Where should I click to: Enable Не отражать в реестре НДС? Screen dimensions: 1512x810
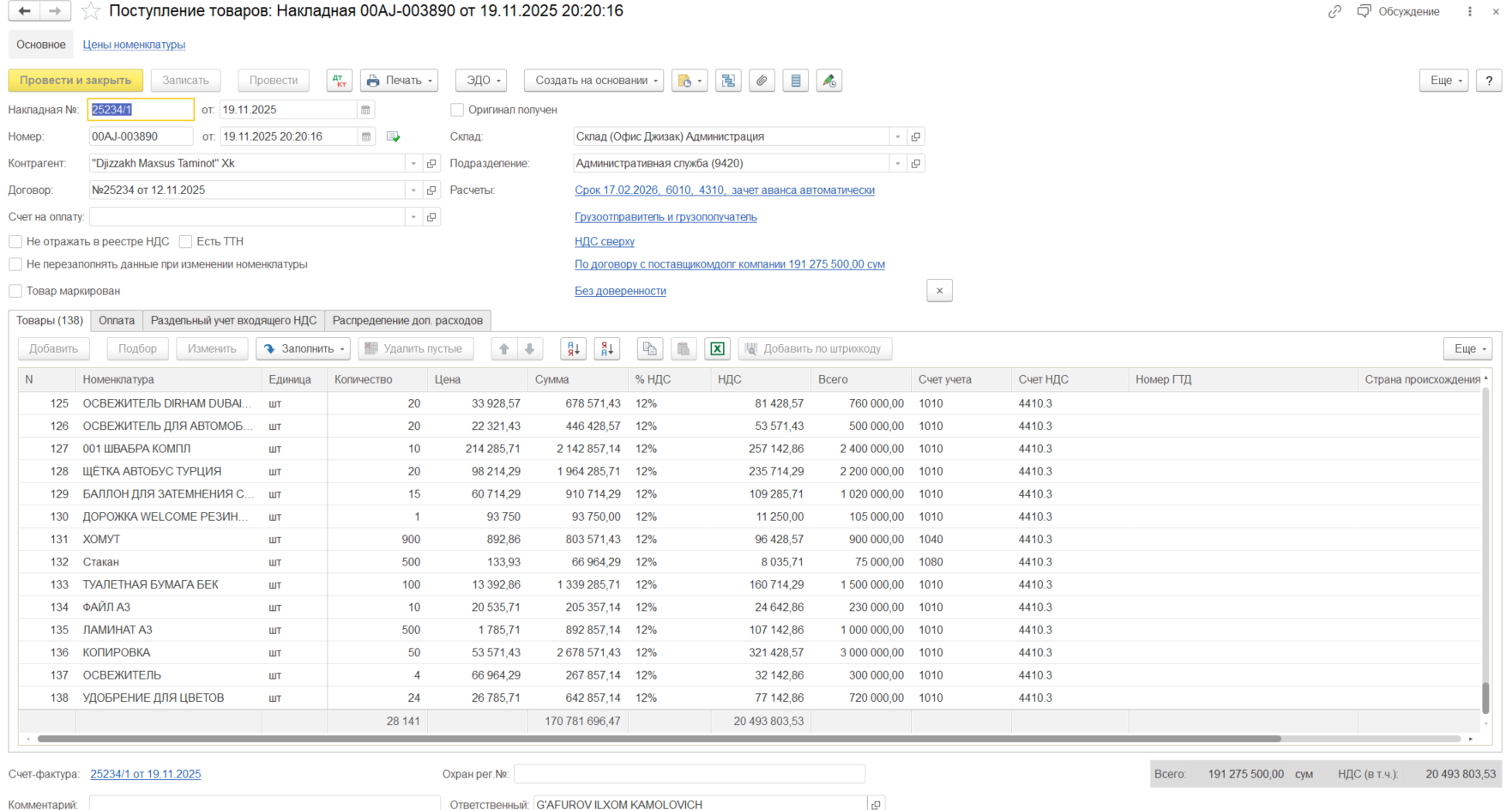(15, 241)
